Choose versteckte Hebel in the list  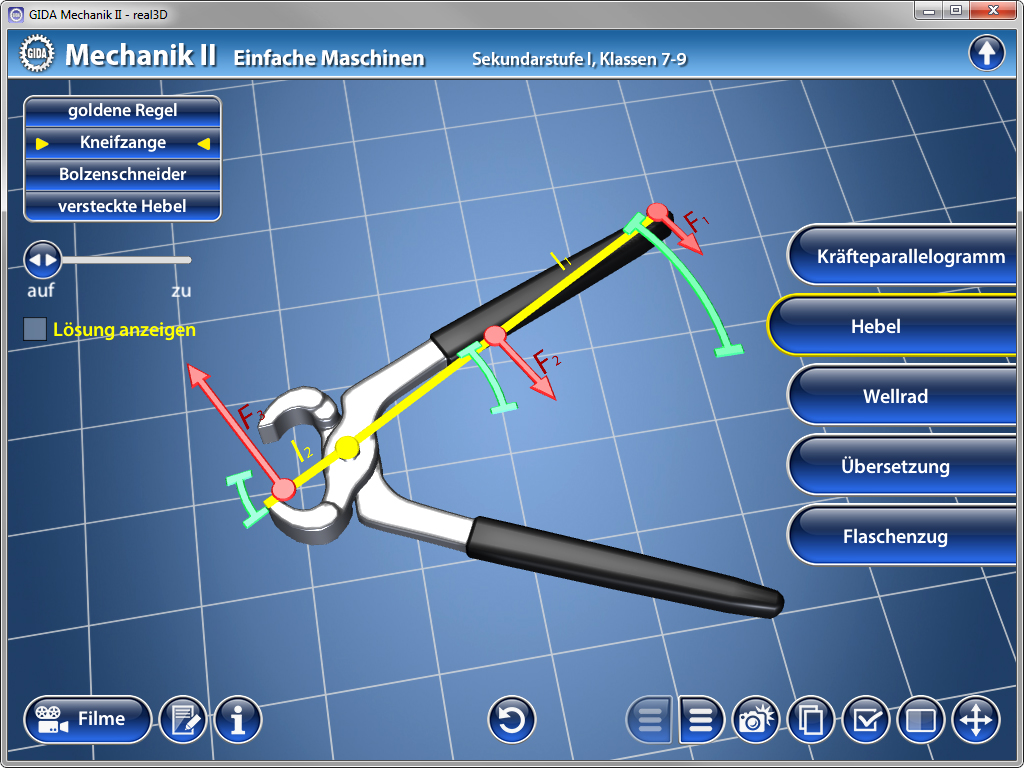click(x=122, y=206)
